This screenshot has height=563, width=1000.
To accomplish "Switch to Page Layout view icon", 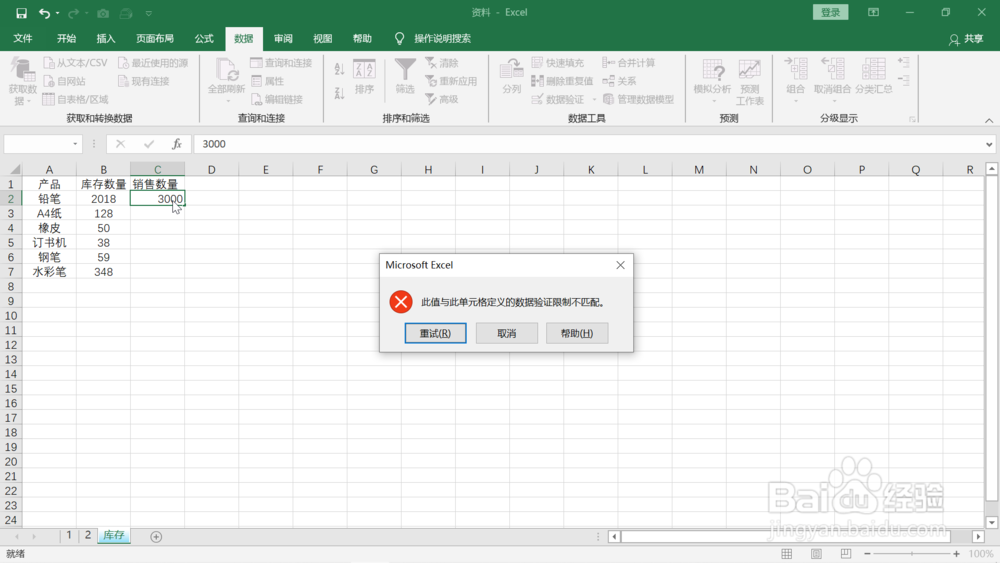I will point(816,553).
